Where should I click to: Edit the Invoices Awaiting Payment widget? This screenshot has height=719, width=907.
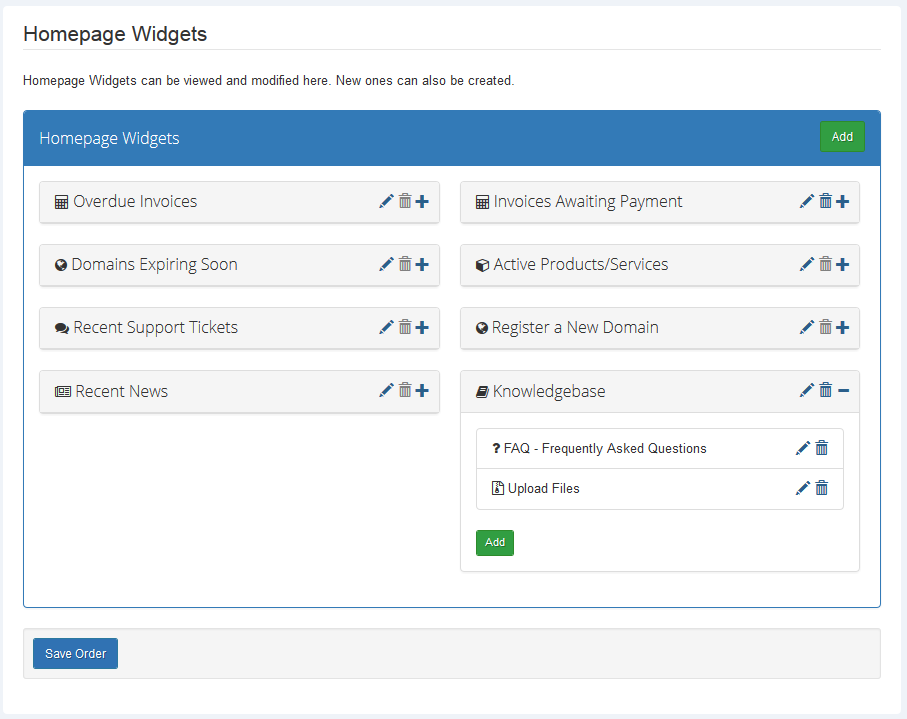pyautogui.click(x=807, y=201)
